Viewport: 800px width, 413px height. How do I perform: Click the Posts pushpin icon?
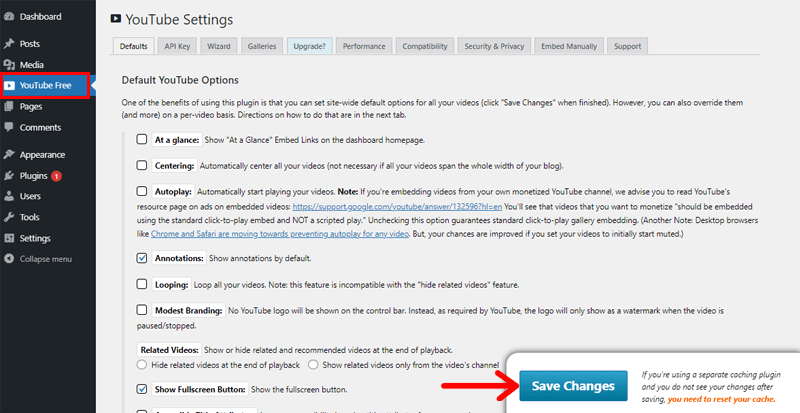[9, 43]
